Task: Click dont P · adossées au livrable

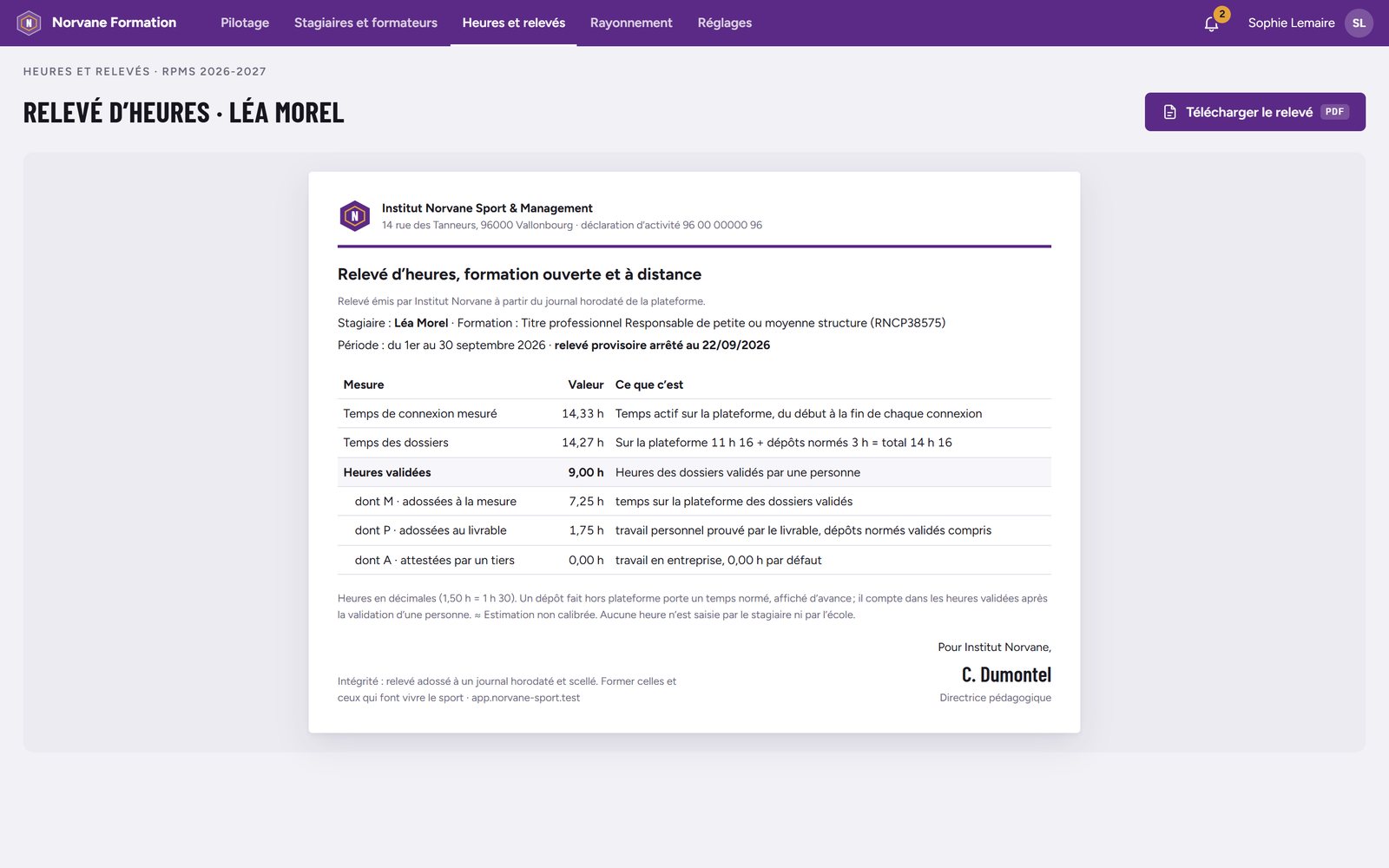Action: pyautogui.click(x=431, y=530)
